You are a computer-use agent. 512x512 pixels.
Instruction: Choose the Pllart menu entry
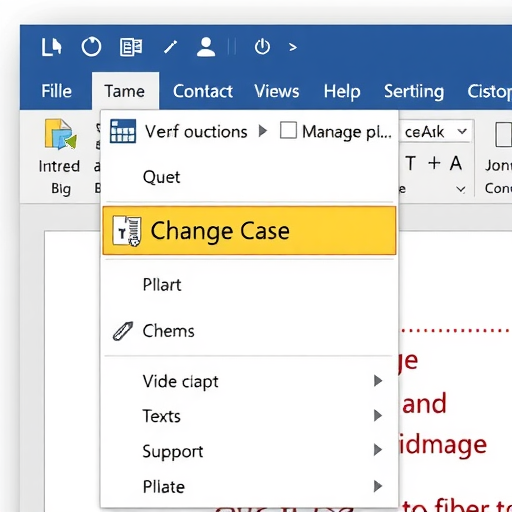click(162, 285)
